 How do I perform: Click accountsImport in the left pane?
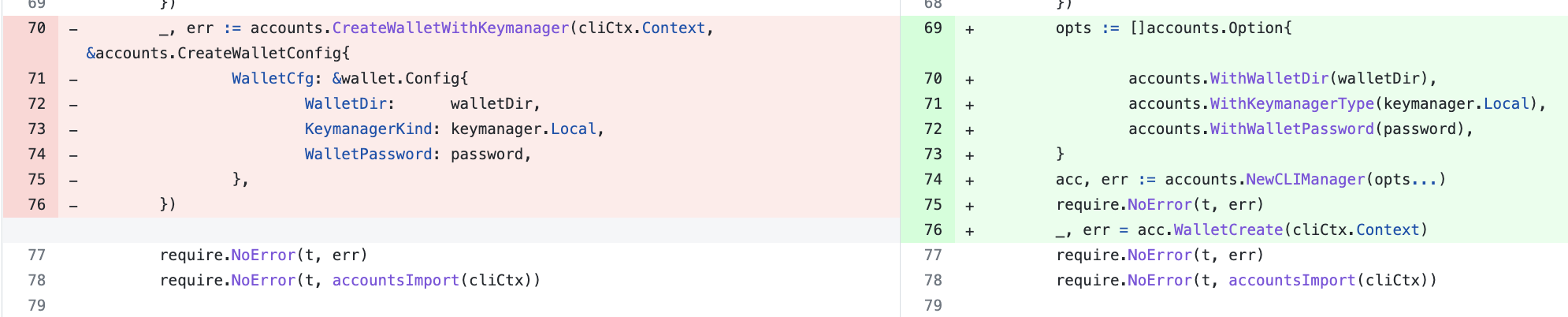point(396,281)
